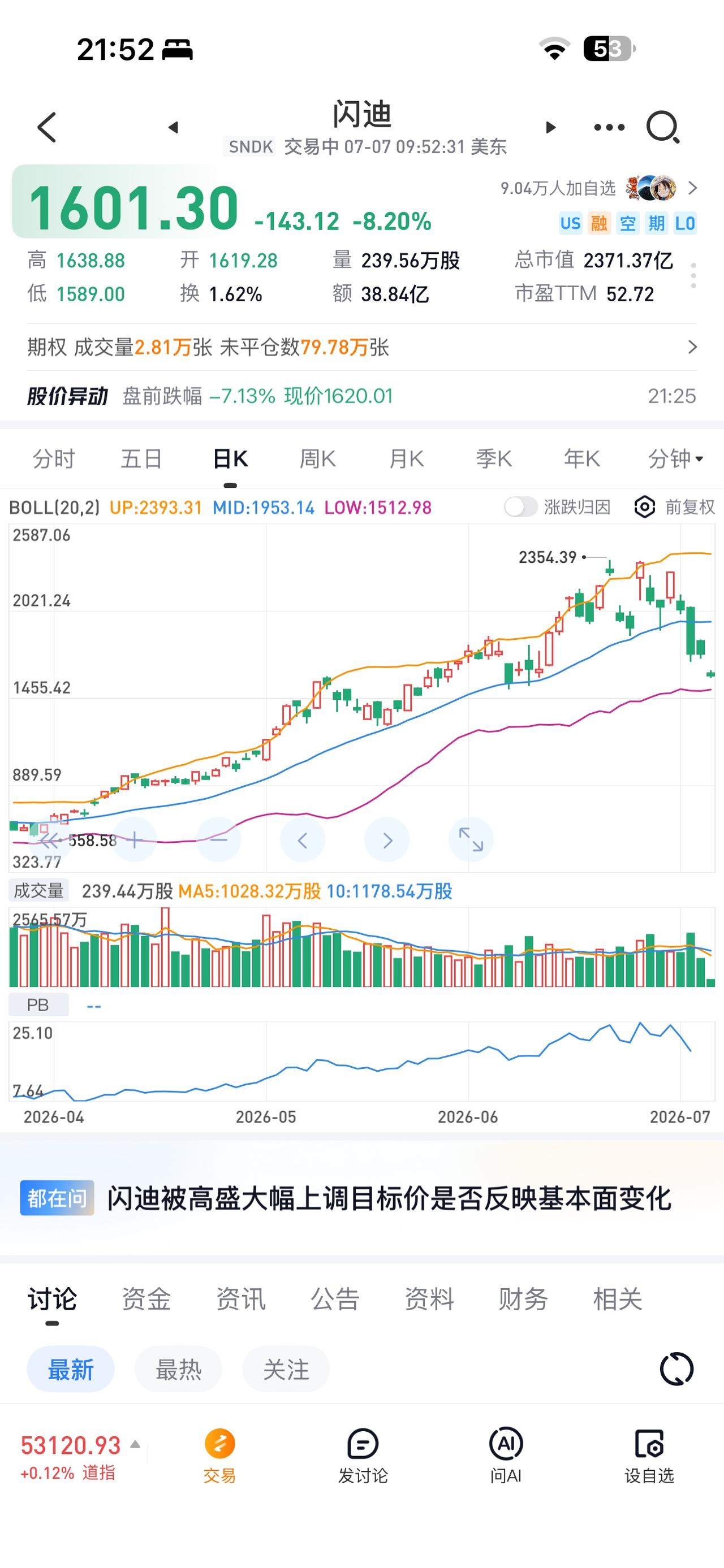Image resolution: width=724 pixels, height=1568 pixels.
Task: Tap the 交易 trade button
Action: [x=220, y=1456]
